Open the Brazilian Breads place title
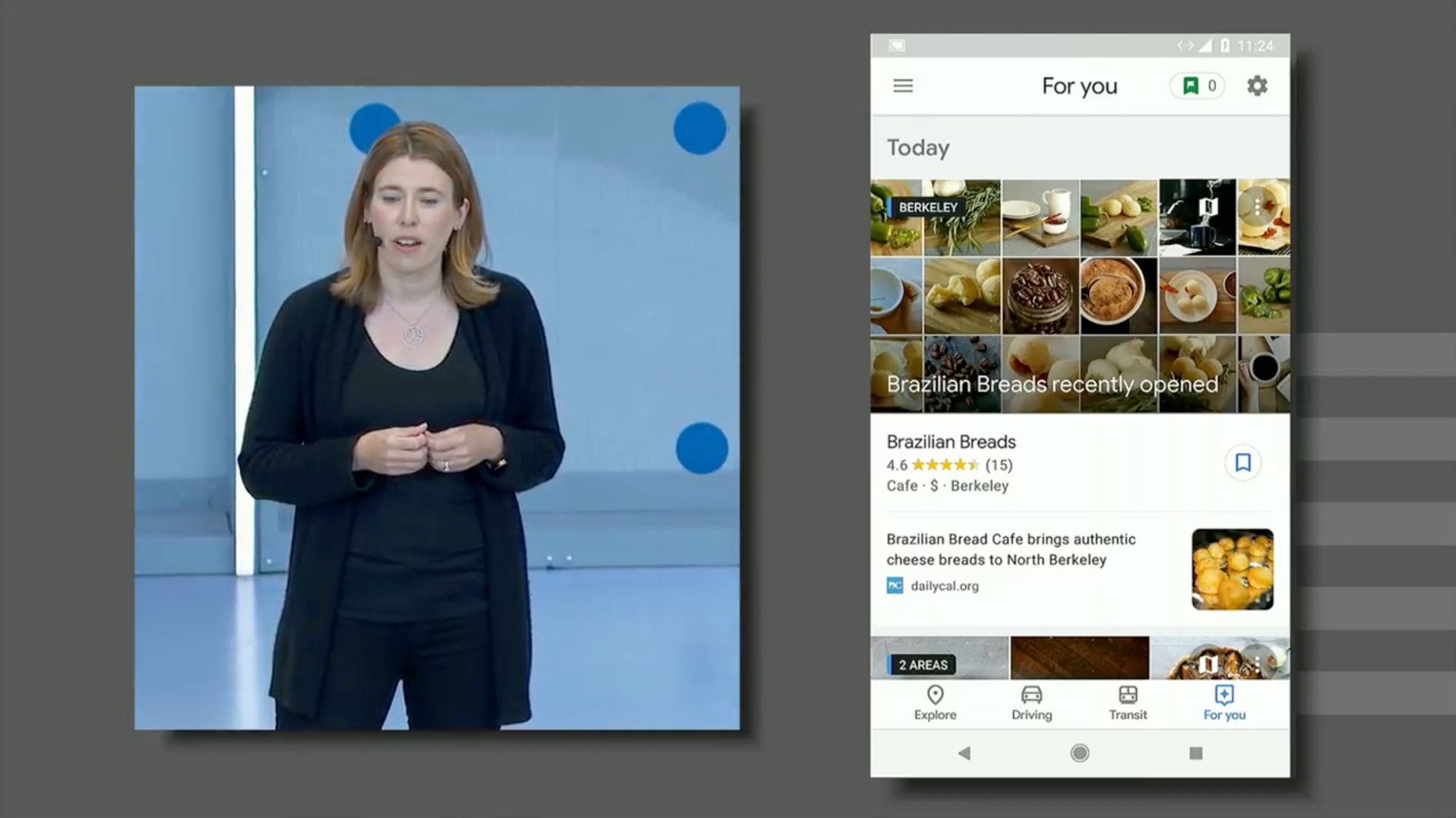This screenshot has height=818, width=1456. [x=951, y=442]
